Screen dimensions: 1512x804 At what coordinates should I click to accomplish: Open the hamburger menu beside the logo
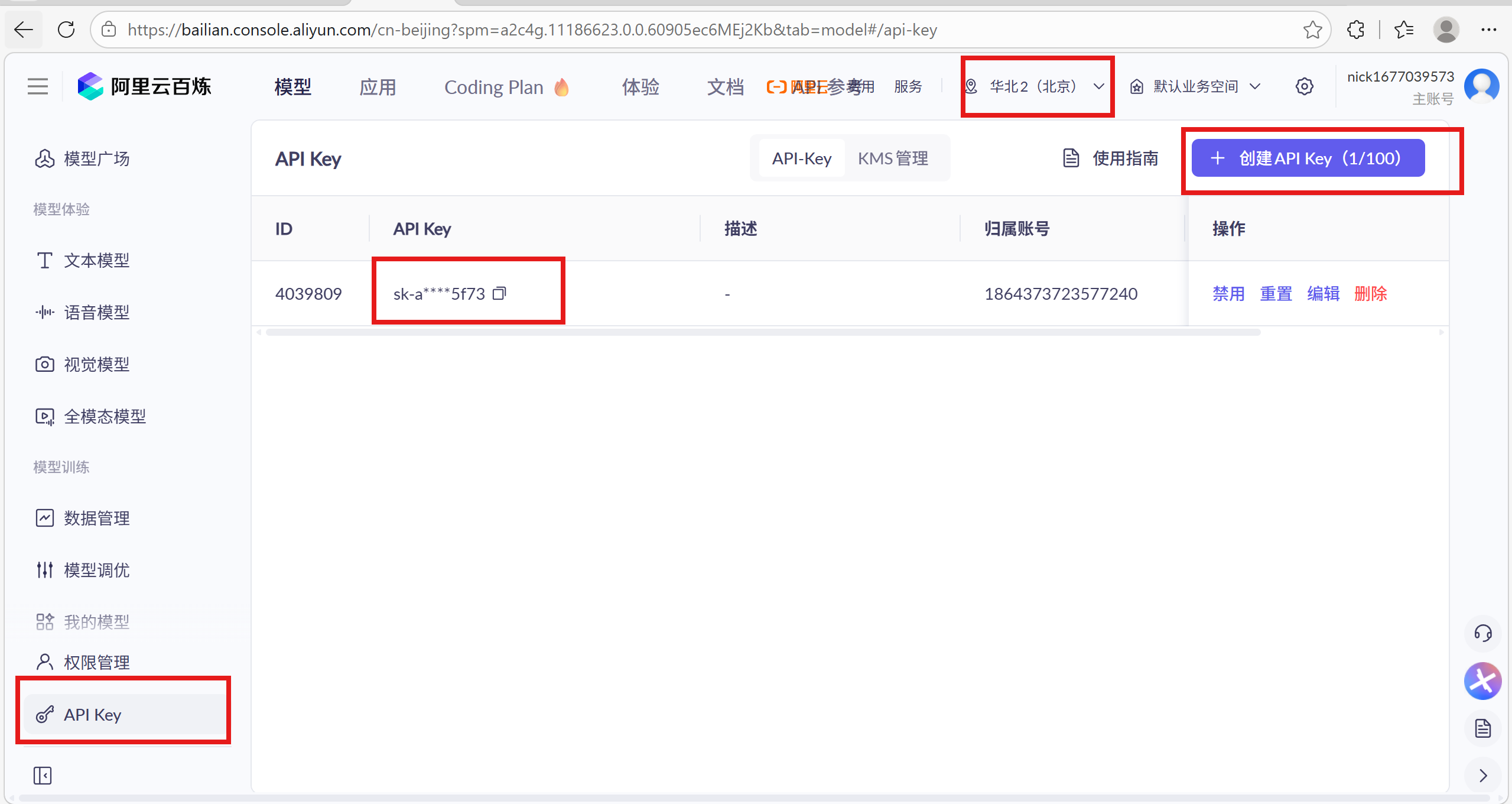[38, 87]
